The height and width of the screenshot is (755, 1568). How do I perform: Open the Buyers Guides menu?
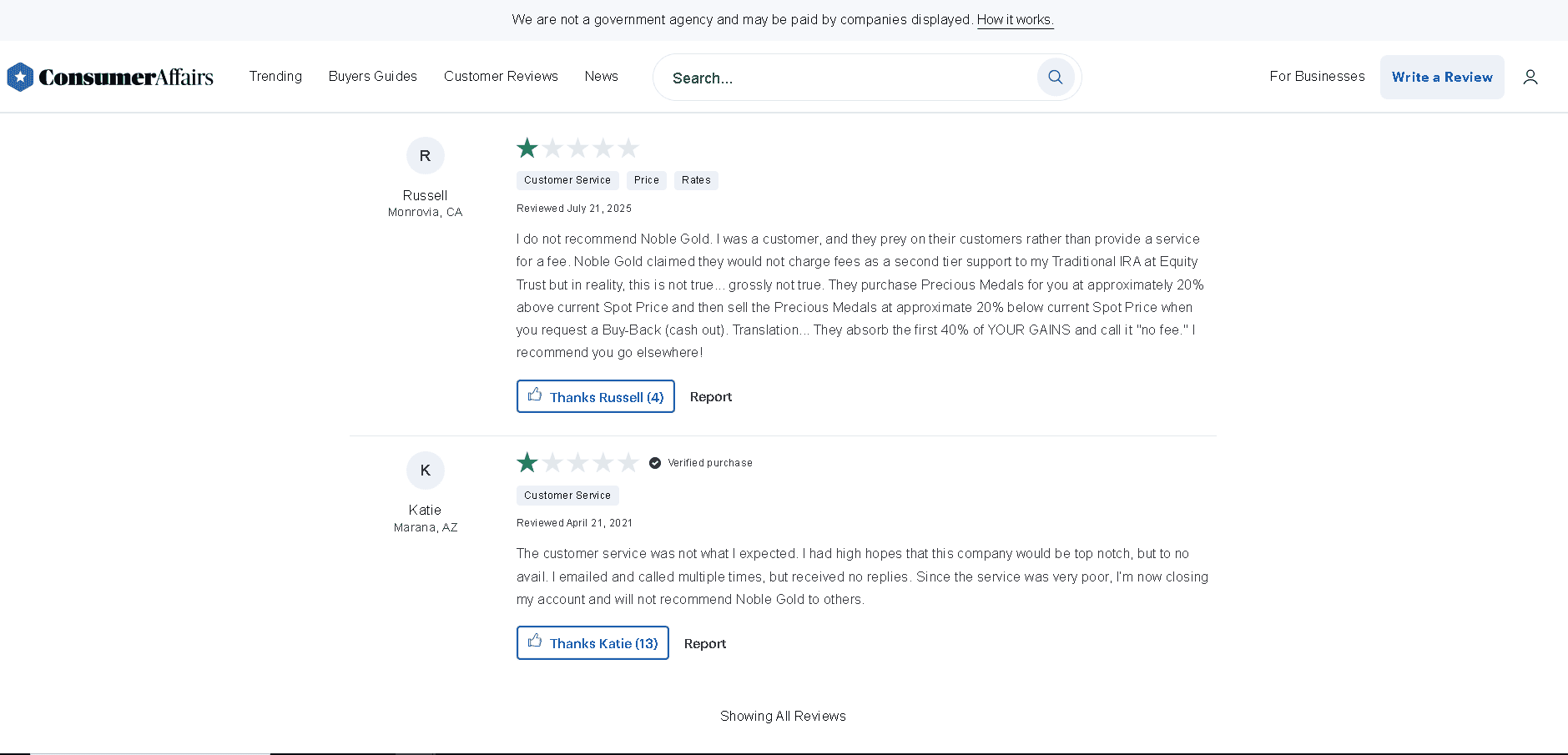373,76
